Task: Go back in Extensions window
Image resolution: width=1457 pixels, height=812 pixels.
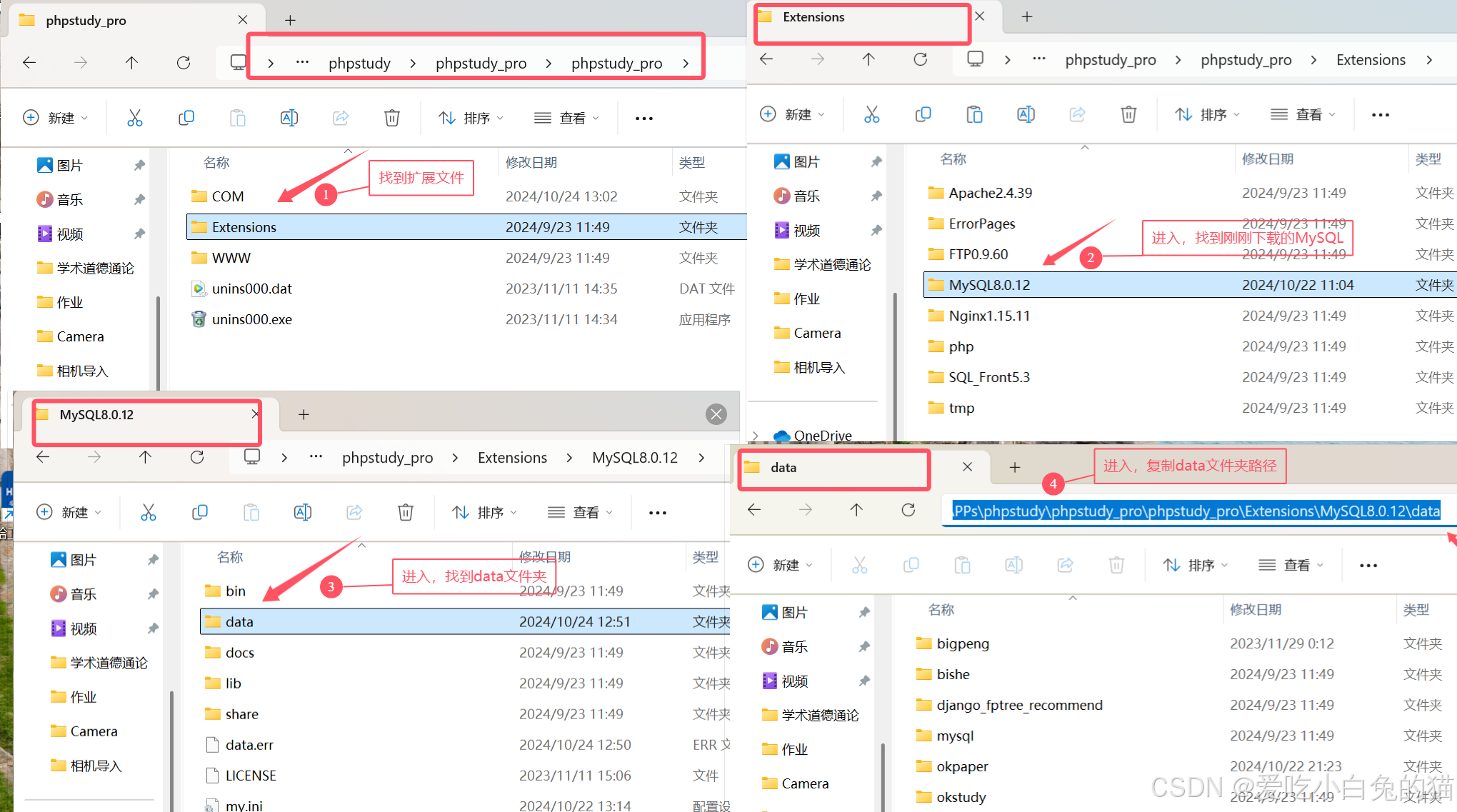Action: [766, 59]
